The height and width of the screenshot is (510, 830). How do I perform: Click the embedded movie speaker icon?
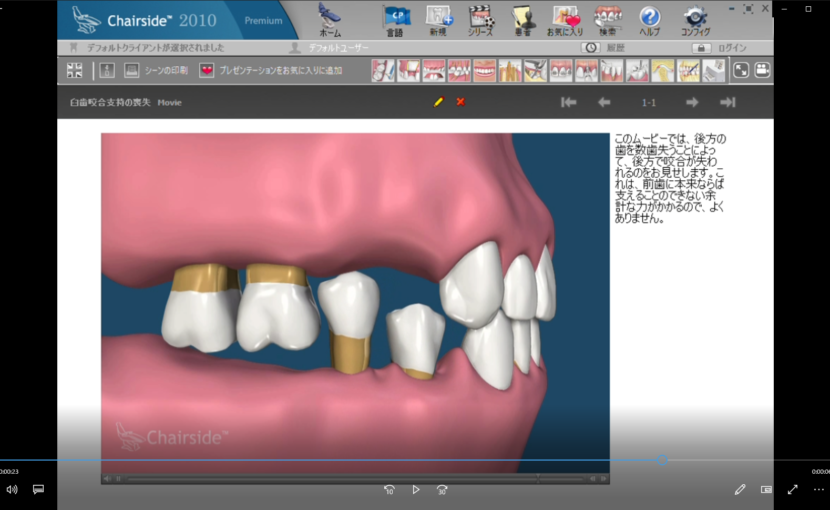pyautogui.click(x=107, y=479)
